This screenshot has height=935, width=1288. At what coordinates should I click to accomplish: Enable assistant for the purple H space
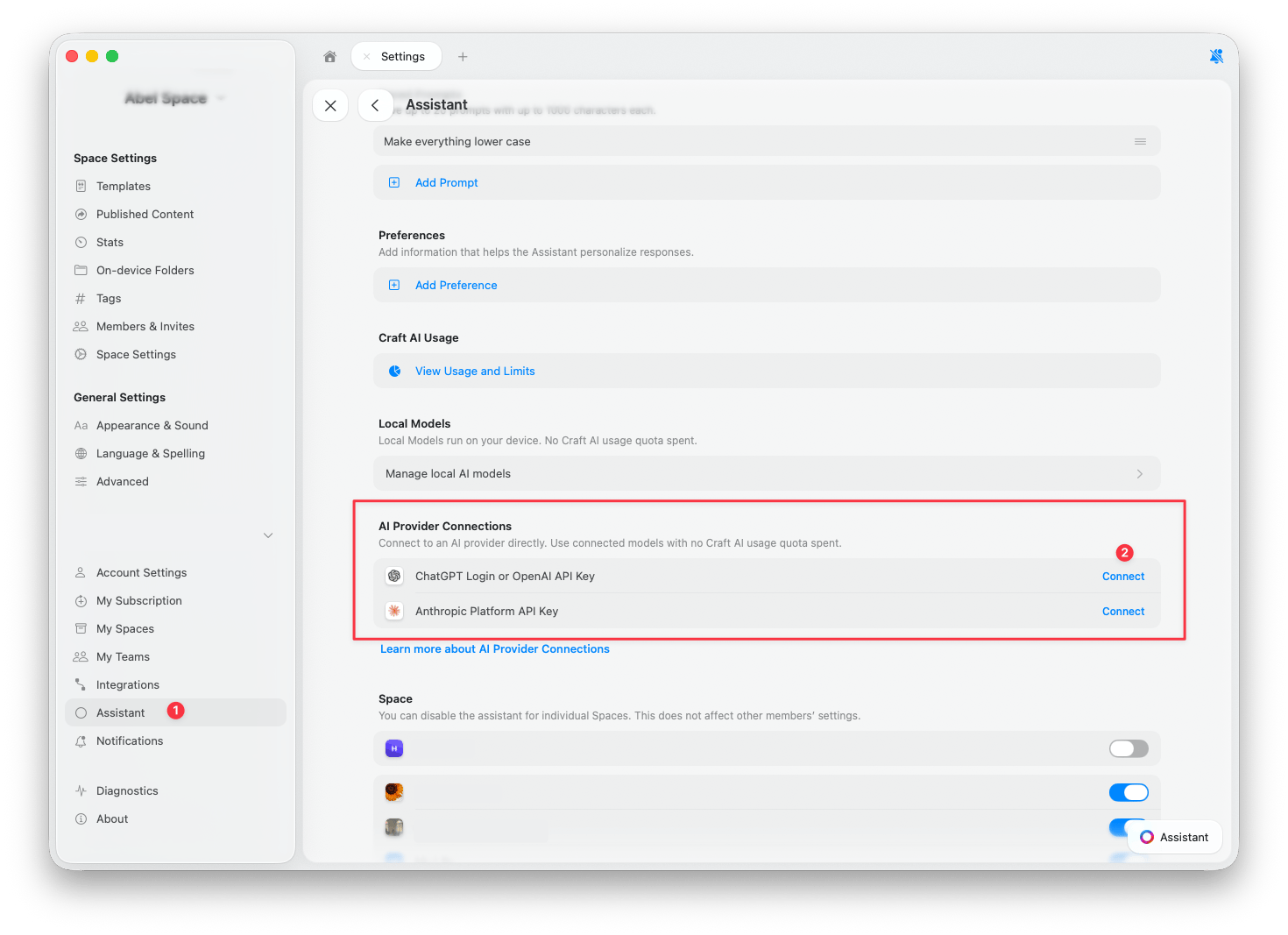1129,748
